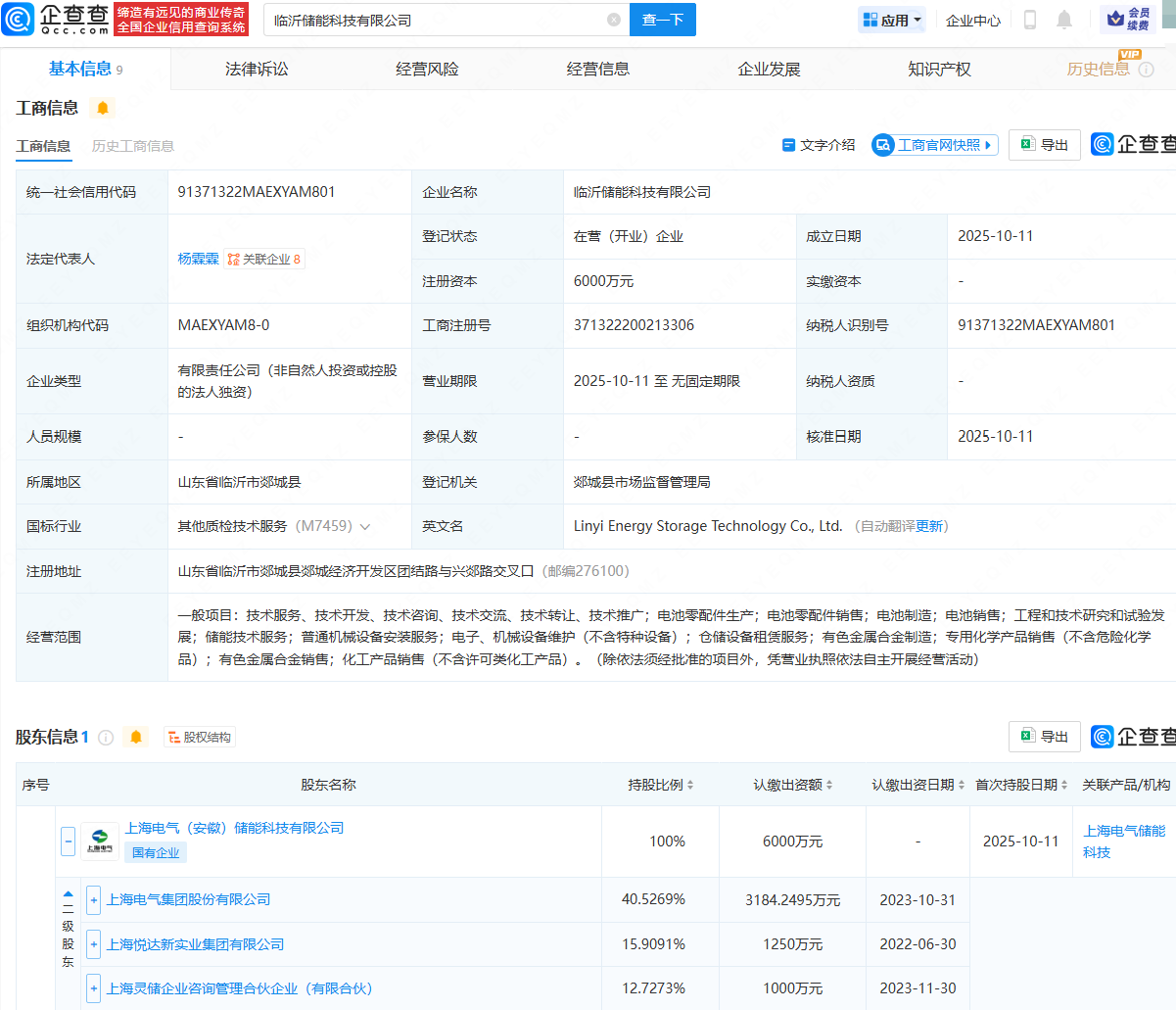Clear the search box with X icon
Viewport: 1176px width, 1010px height.
614,20
